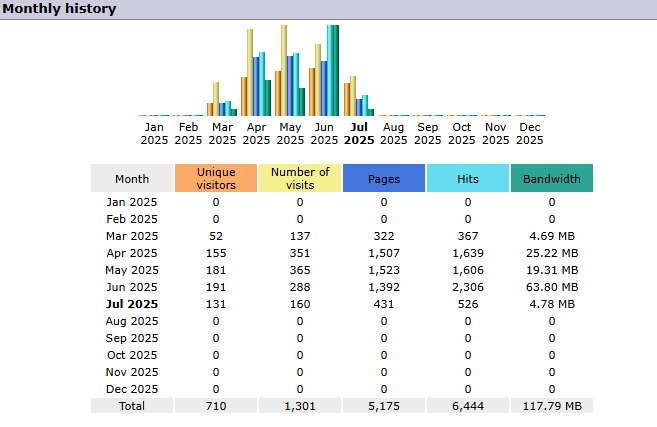657x427 pixels.
Task: Click the Month column header
Action: (132, 178)
